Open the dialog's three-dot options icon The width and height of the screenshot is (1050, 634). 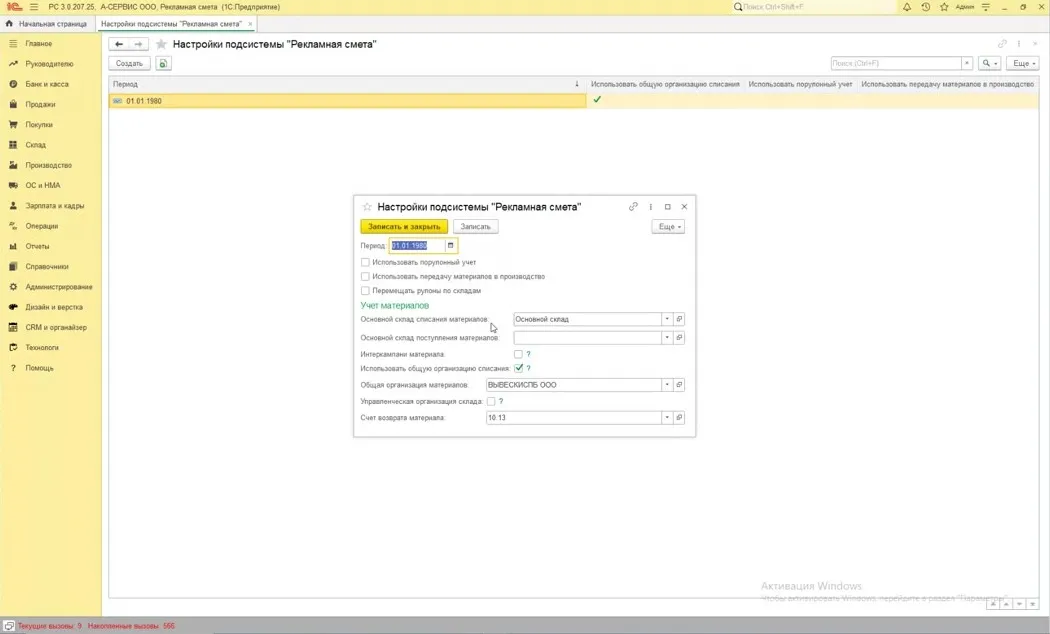pyautogui.click(x=651, y=207)
